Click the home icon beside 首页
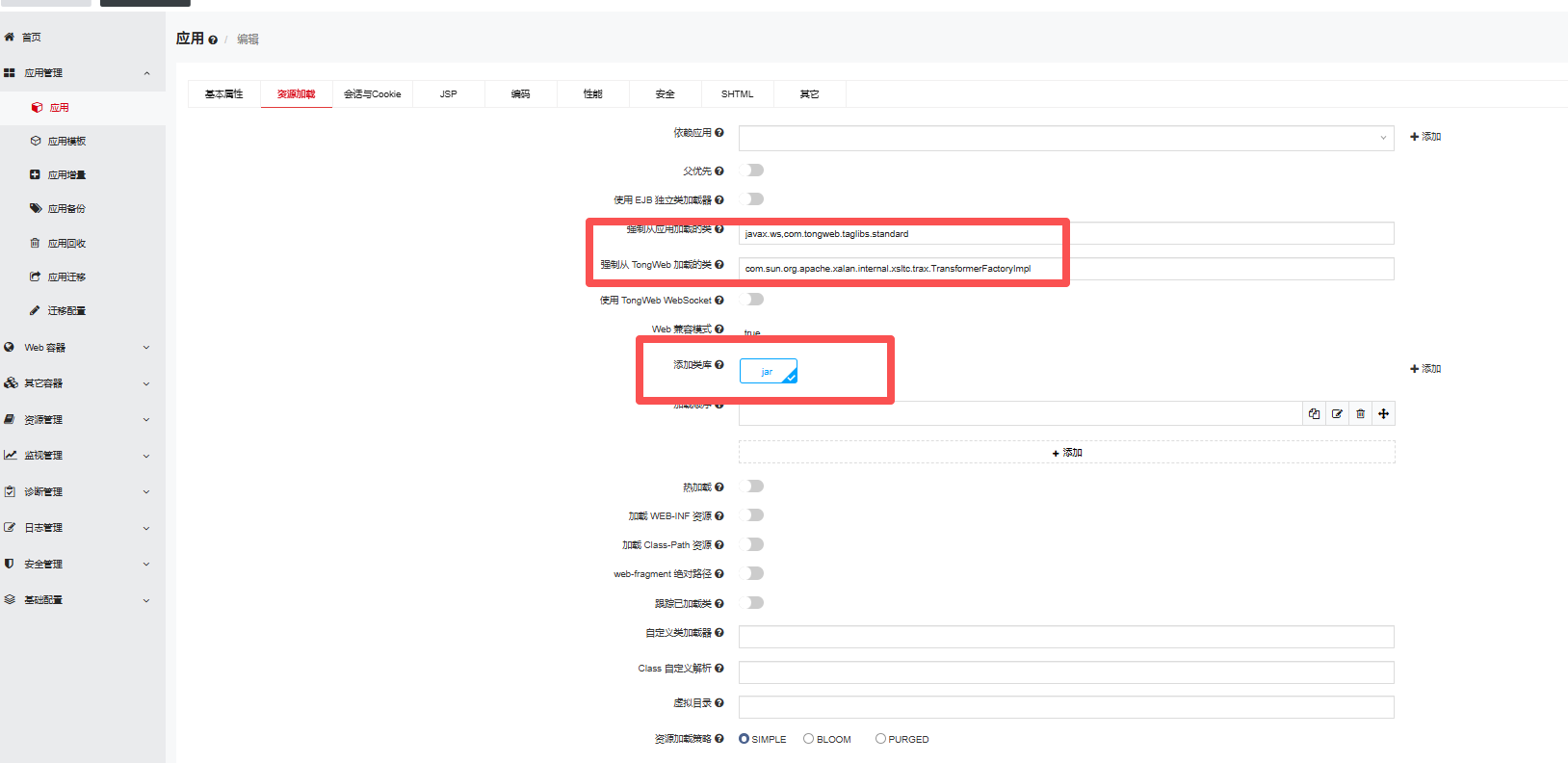This screenshot has width=1568, height=763. click(10, 37)
